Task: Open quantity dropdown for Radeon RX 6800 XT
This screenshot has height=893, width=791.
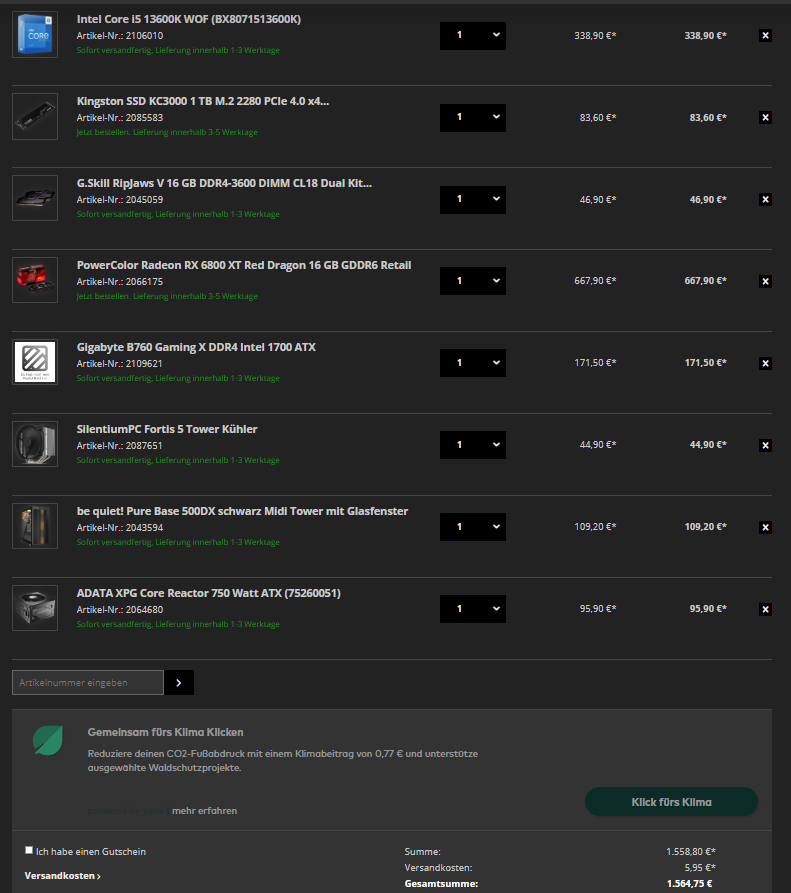Action: click(473, 281)
